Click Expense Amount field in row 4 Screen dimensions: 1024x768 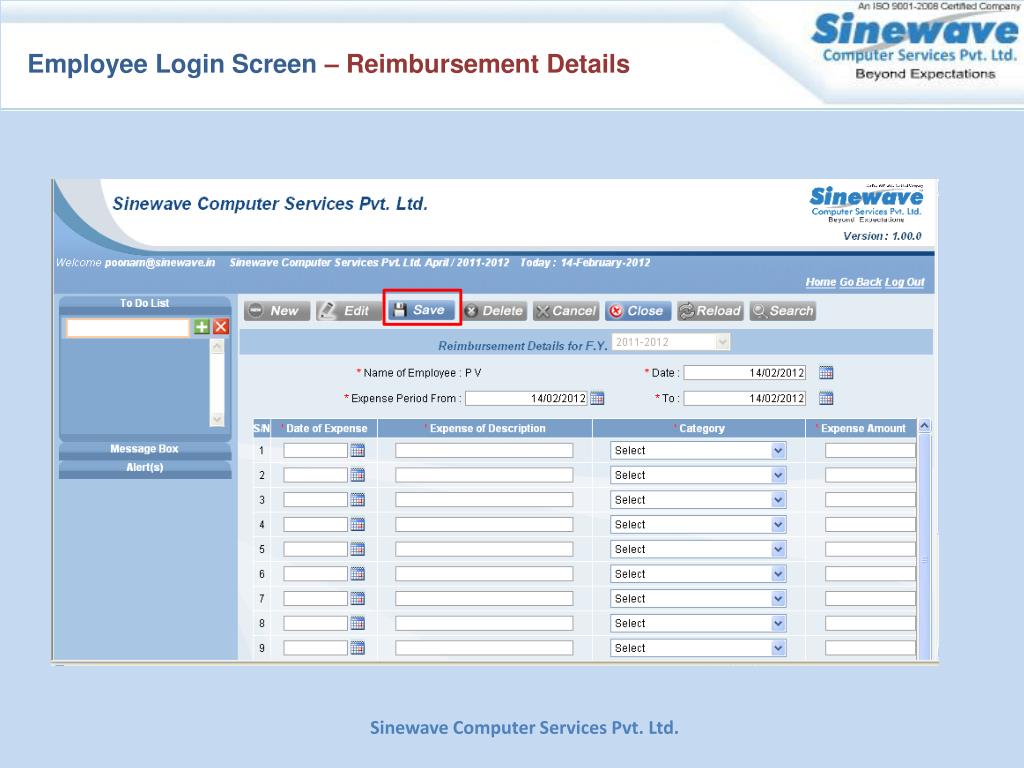tap(871, 524)
